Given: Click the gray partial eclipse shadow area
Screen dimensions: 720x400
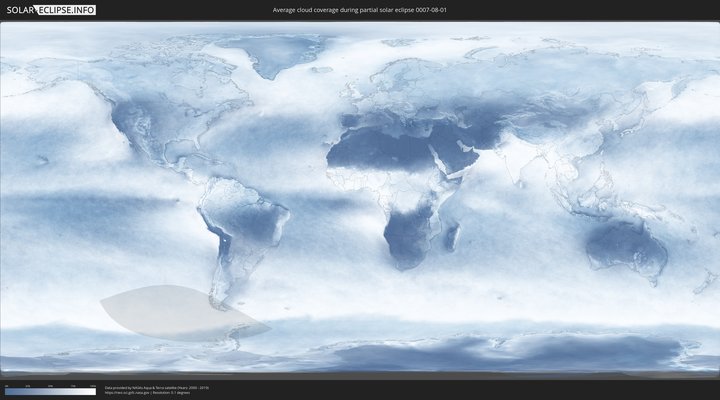Looking at the screenshot, I should point(170,312).
